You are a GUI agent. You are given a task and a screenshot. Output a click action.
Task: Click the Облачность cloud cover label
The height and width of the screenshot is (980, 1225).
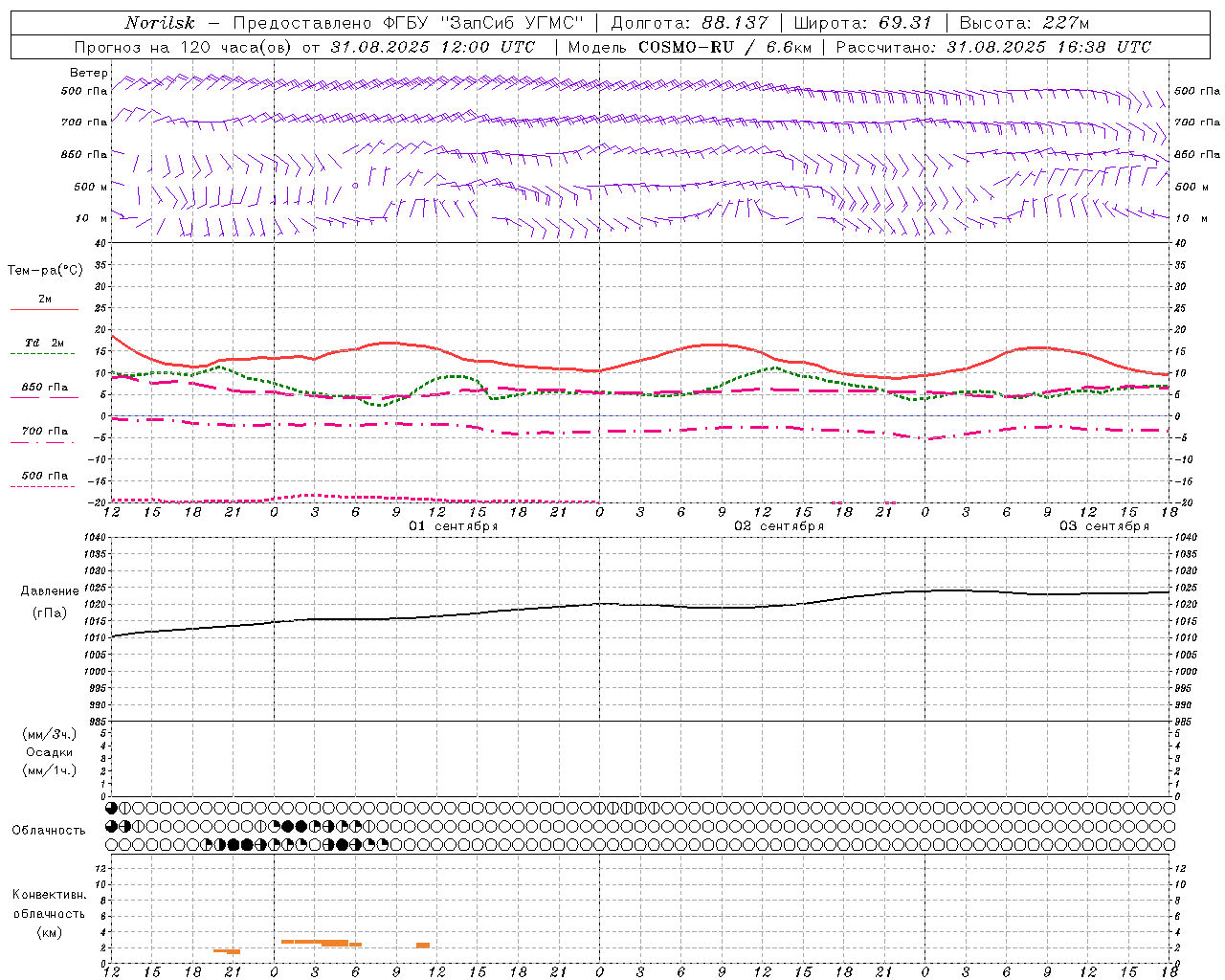point(49,831)
